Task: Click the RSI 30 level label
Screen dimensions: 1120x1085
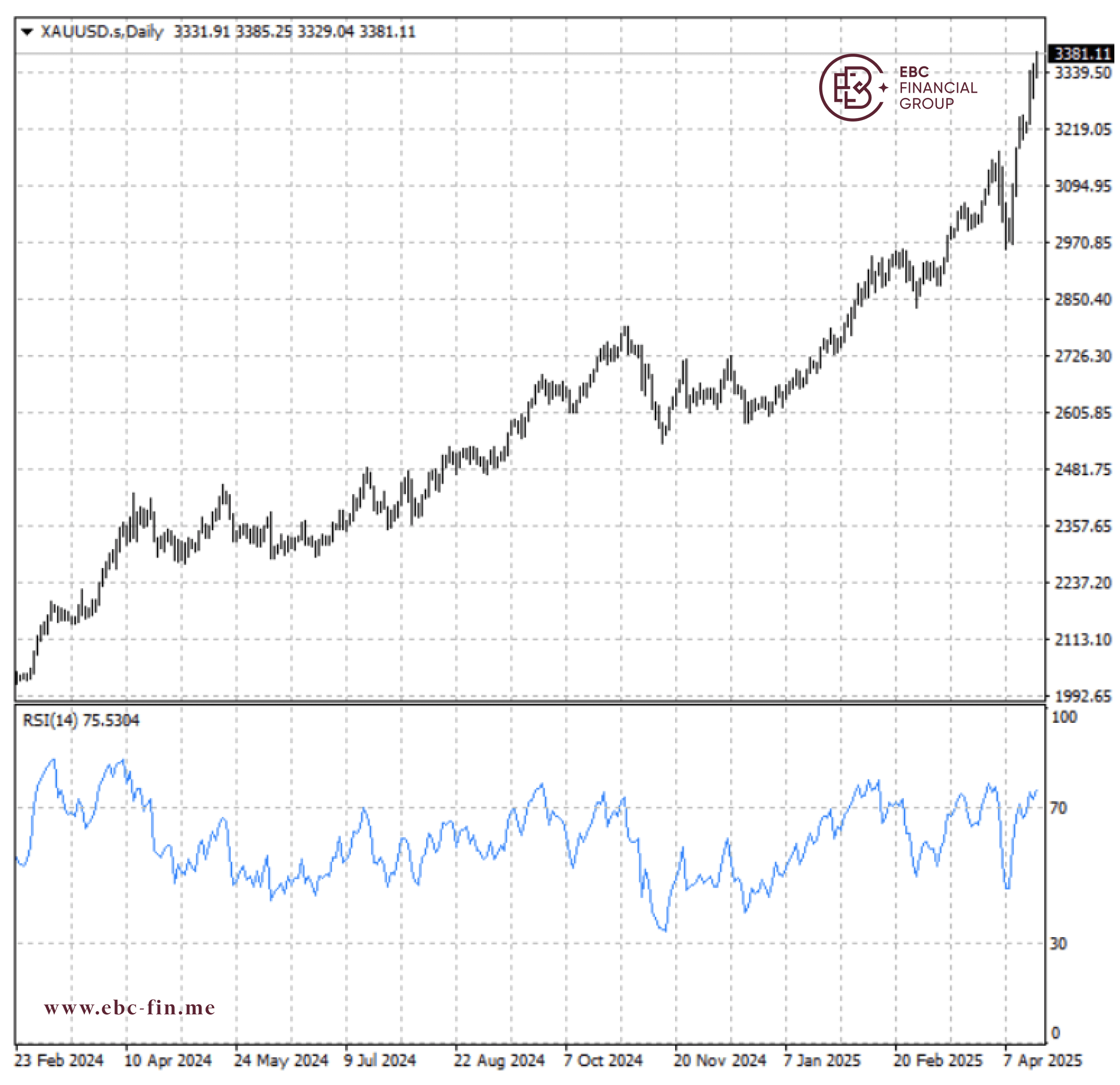Action: (1058, 944)
